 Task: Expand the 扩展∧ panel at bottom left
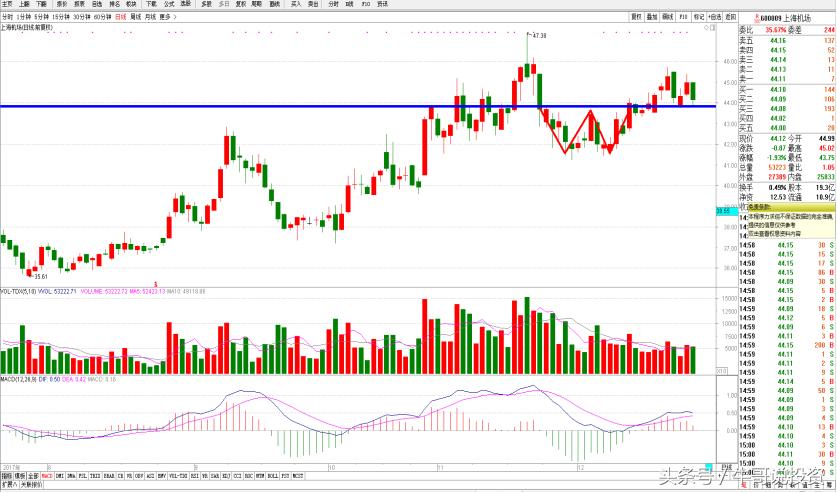pyautogui.click(x=10, y=484)
